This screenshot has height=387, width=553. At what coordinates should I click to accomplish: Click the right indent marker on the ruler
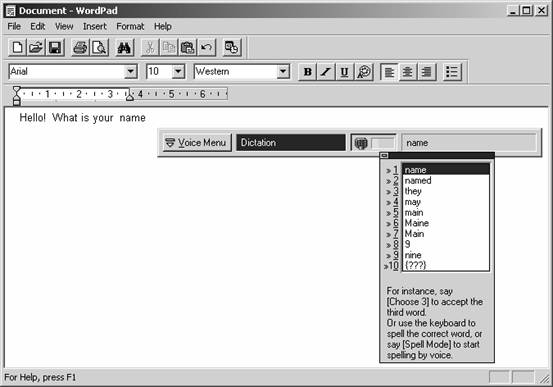(130, 95)
